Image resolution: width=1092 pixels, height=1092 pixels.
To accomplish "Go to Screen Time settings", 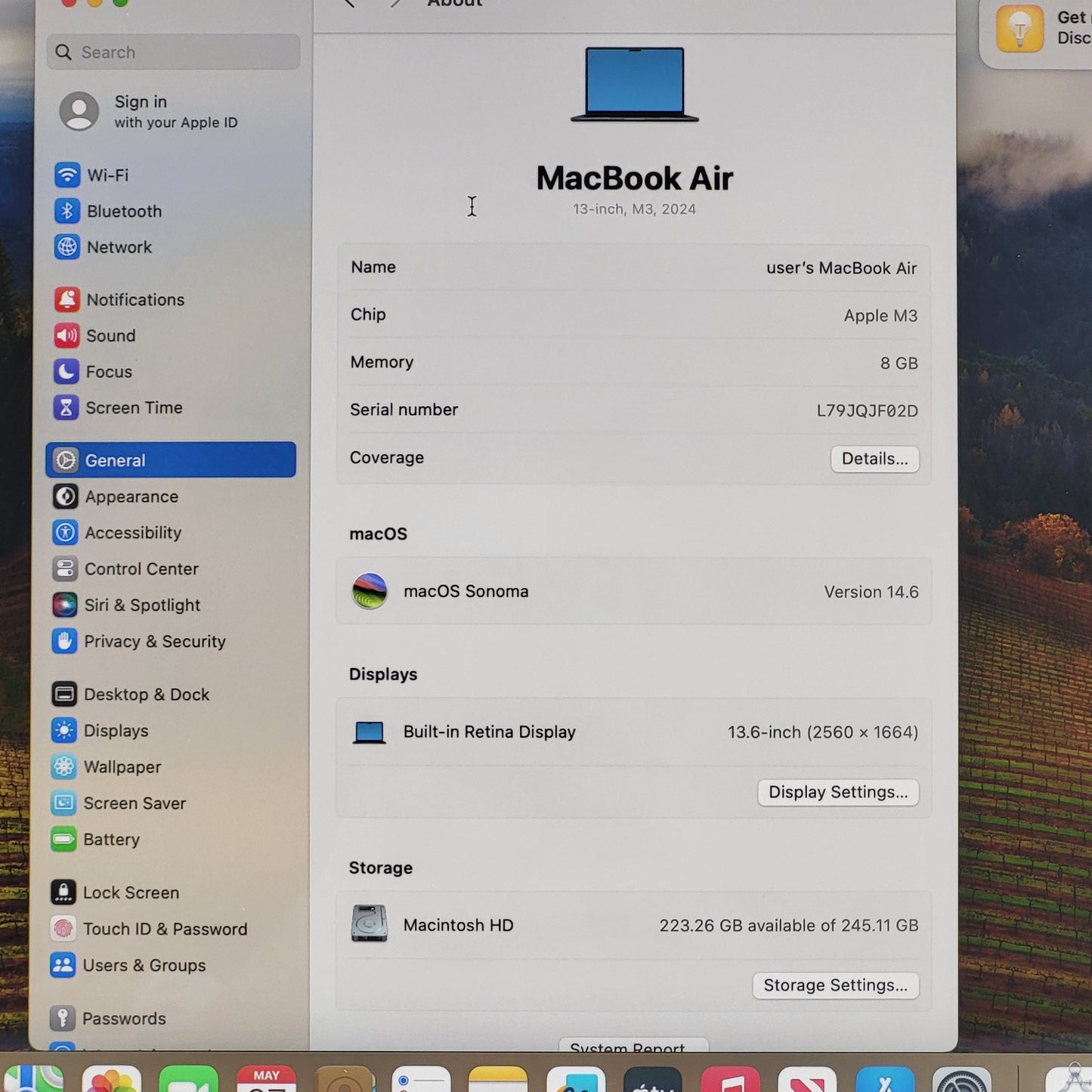I will (x=172, y=408).
